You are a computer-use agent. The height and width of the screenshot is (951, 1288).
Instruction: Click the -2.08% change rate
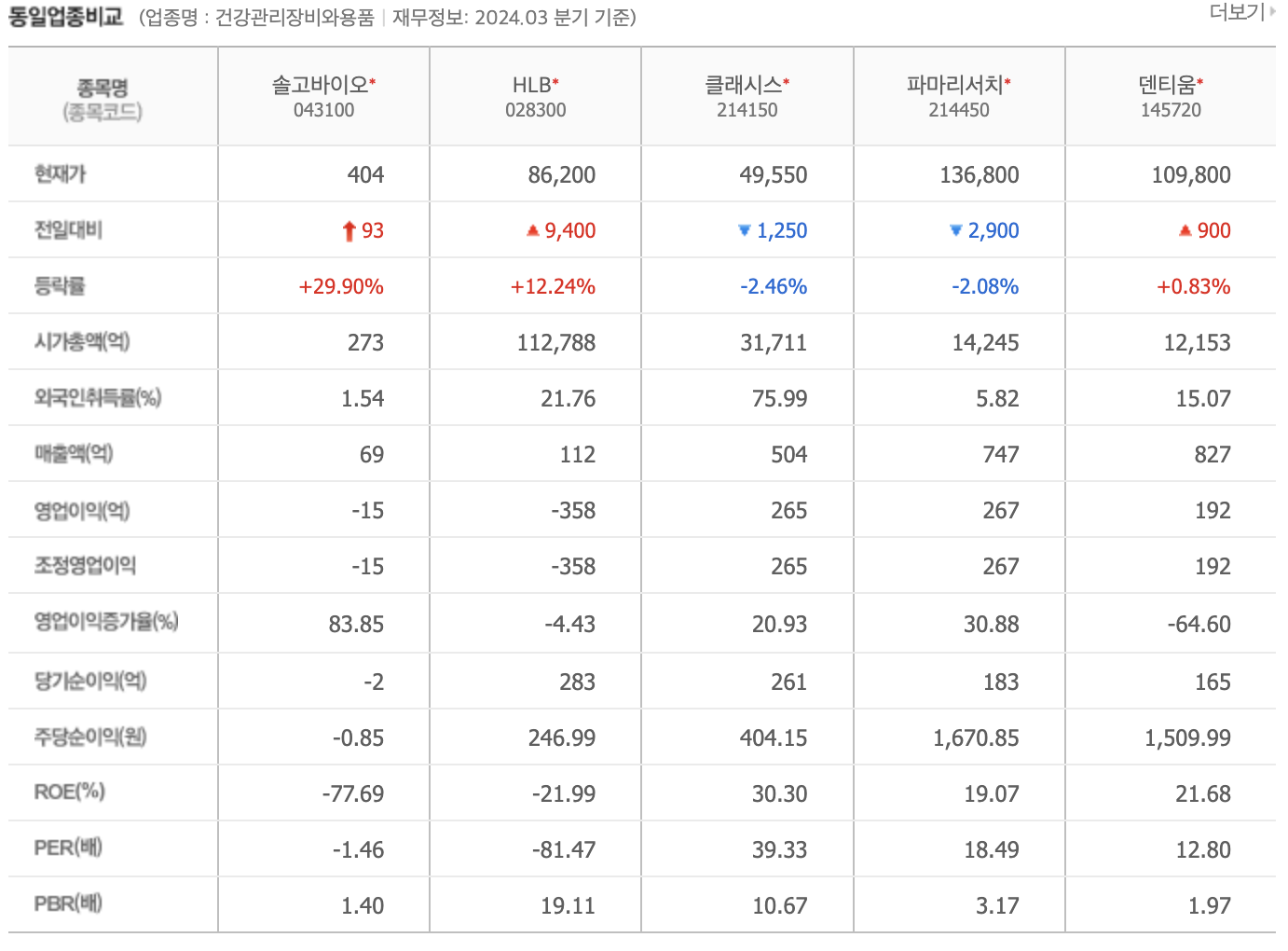pyautogui.click(x=985, y=286)
